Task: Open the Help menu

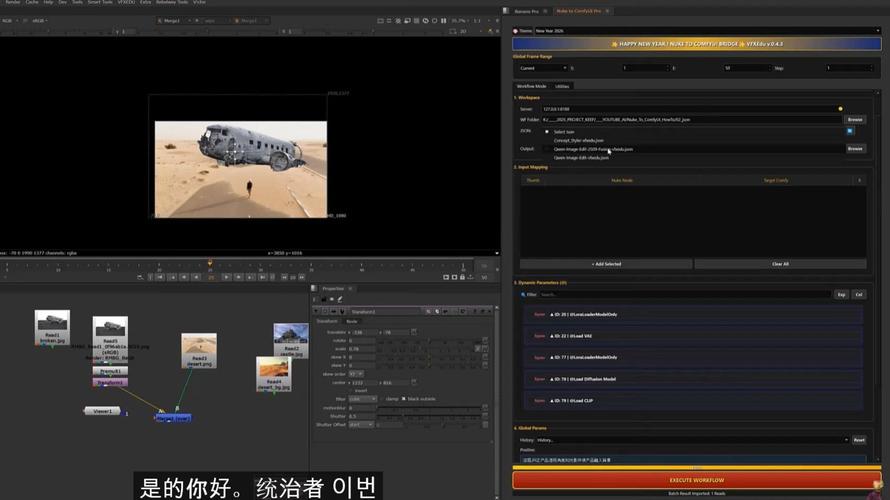Action: pyautogui.click(x=48, y=2)
